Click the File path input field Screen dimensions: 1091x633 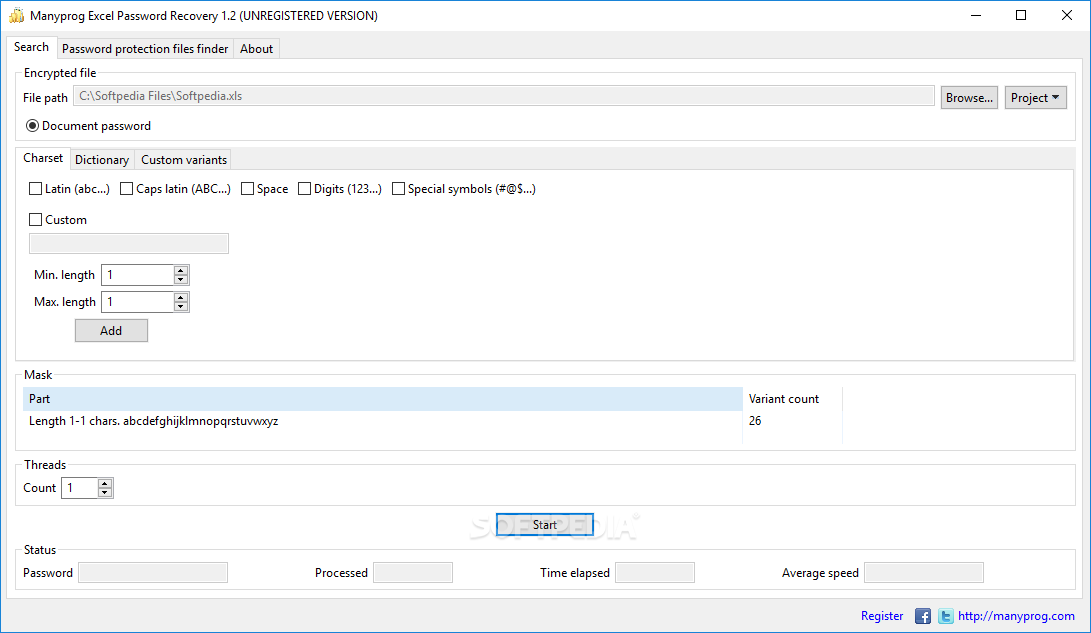pos(504,96)
